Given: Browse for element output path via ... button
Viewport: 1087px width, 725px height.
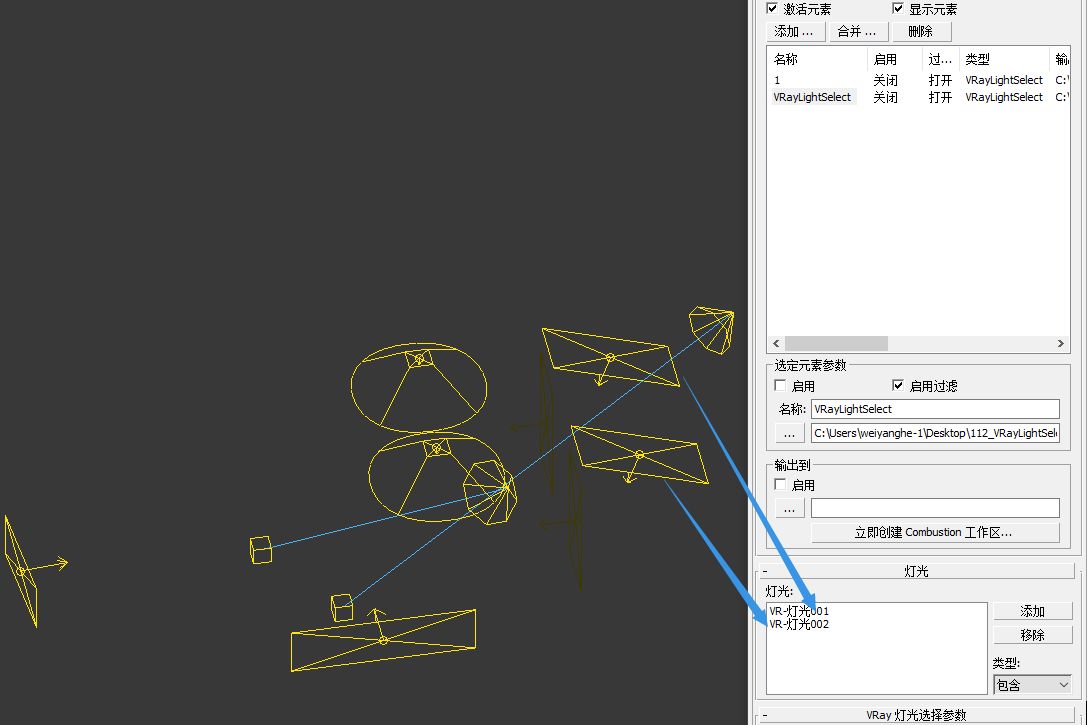Looking at the screenshot, I should [x=789, y=433].
